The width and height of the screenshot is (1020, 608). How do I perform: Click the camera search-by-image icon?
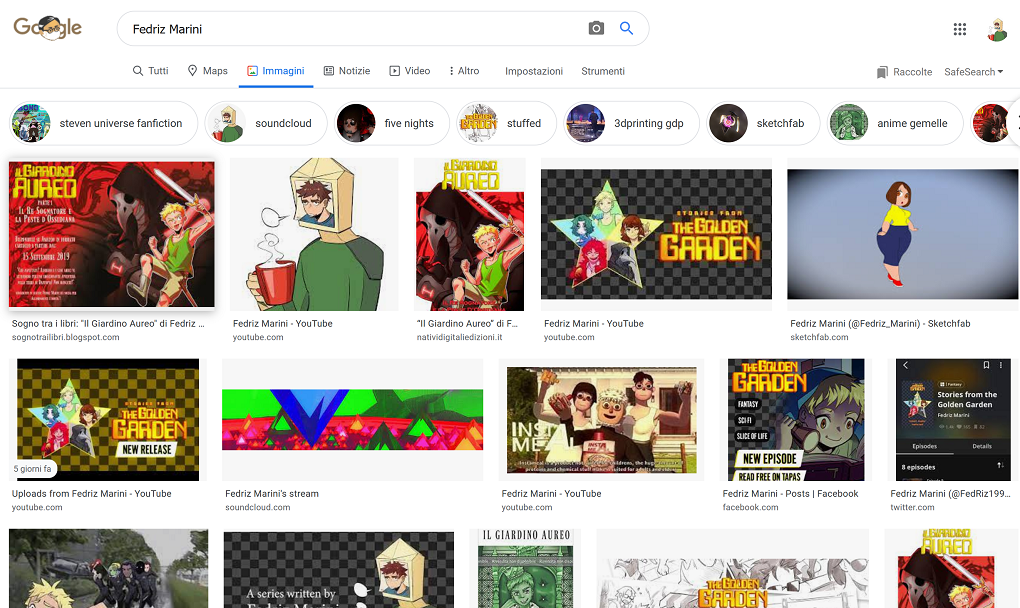[x=596, y=29]
